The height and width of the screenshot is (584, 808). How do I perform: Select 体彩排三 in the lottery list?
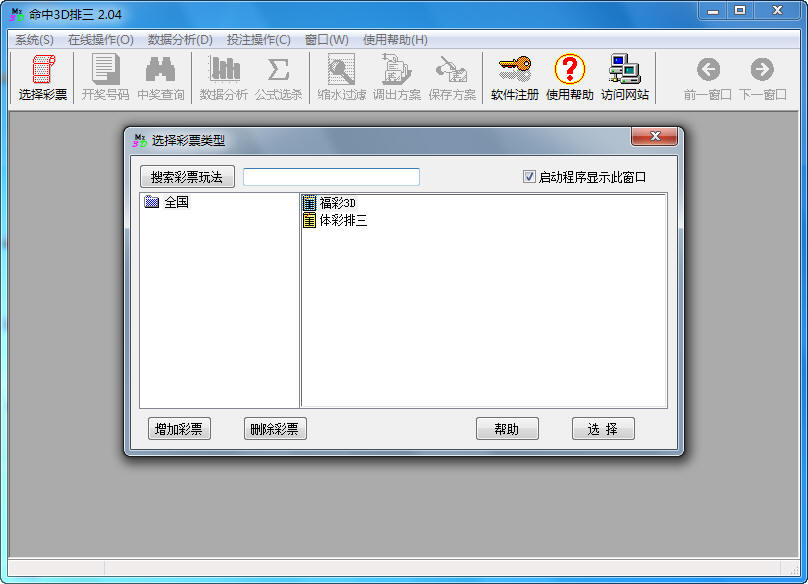tap(343, 221)
